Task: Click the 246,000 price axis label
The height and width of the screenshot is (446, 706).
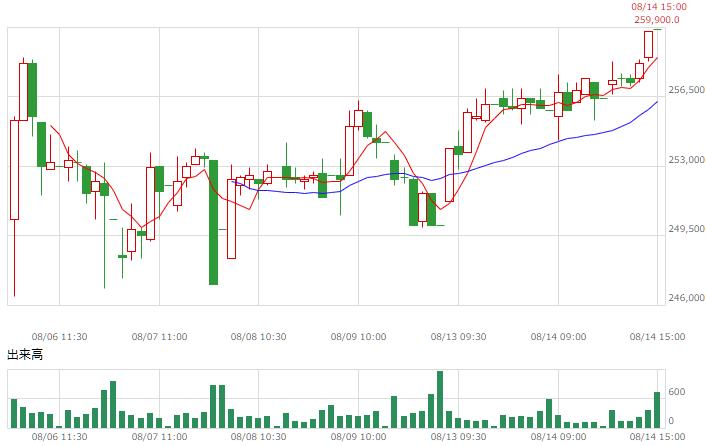Action: click(687, 298)
